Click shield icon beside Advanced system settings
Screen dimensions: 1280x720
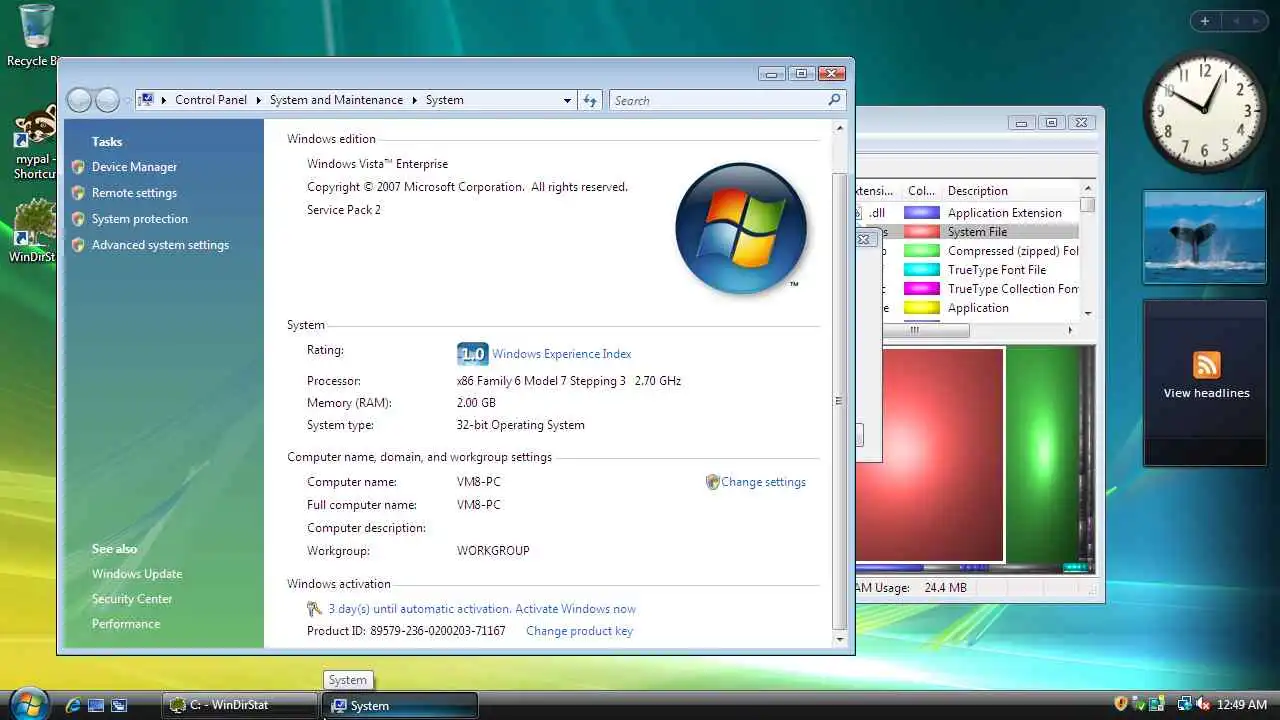(78, 245)
